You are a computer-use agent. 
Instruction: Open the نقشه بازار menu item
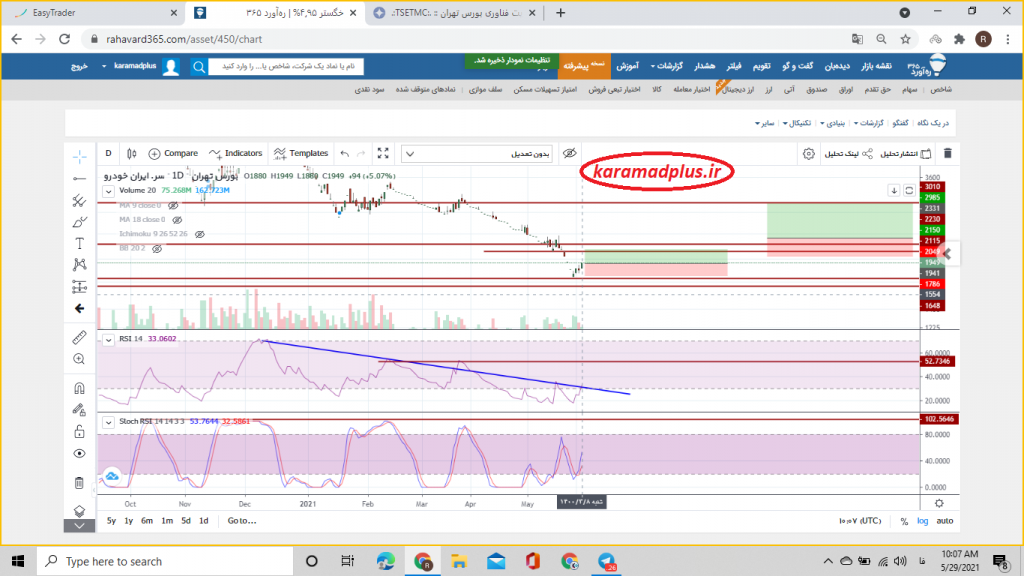coord(876,67)
